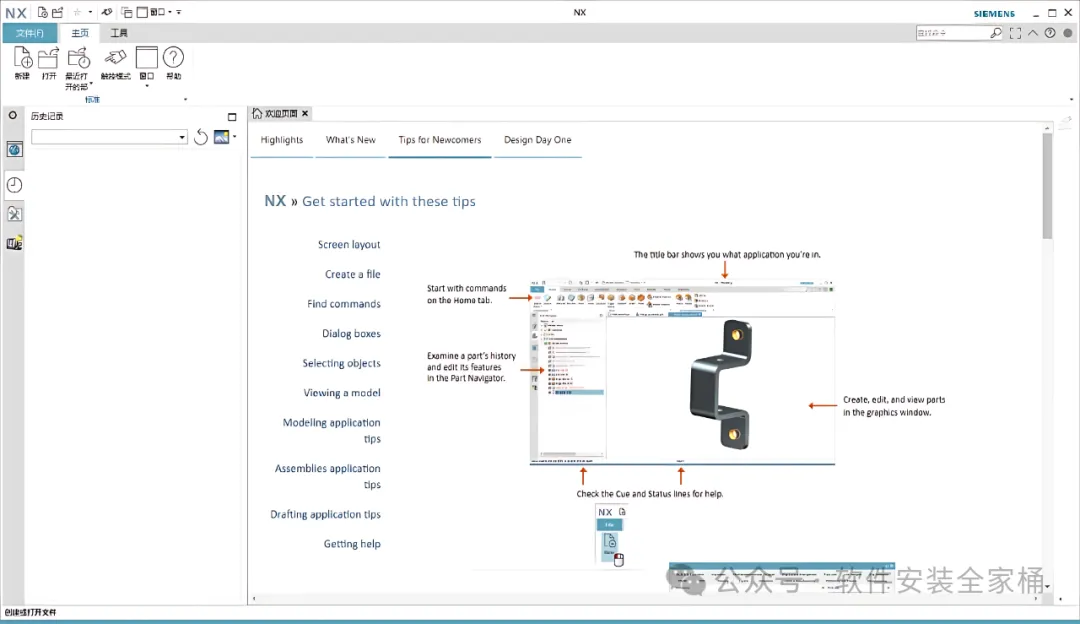Select the History clock resource bar tab
The height and width of the screenshot is (624, 1080).
[14, 185]
